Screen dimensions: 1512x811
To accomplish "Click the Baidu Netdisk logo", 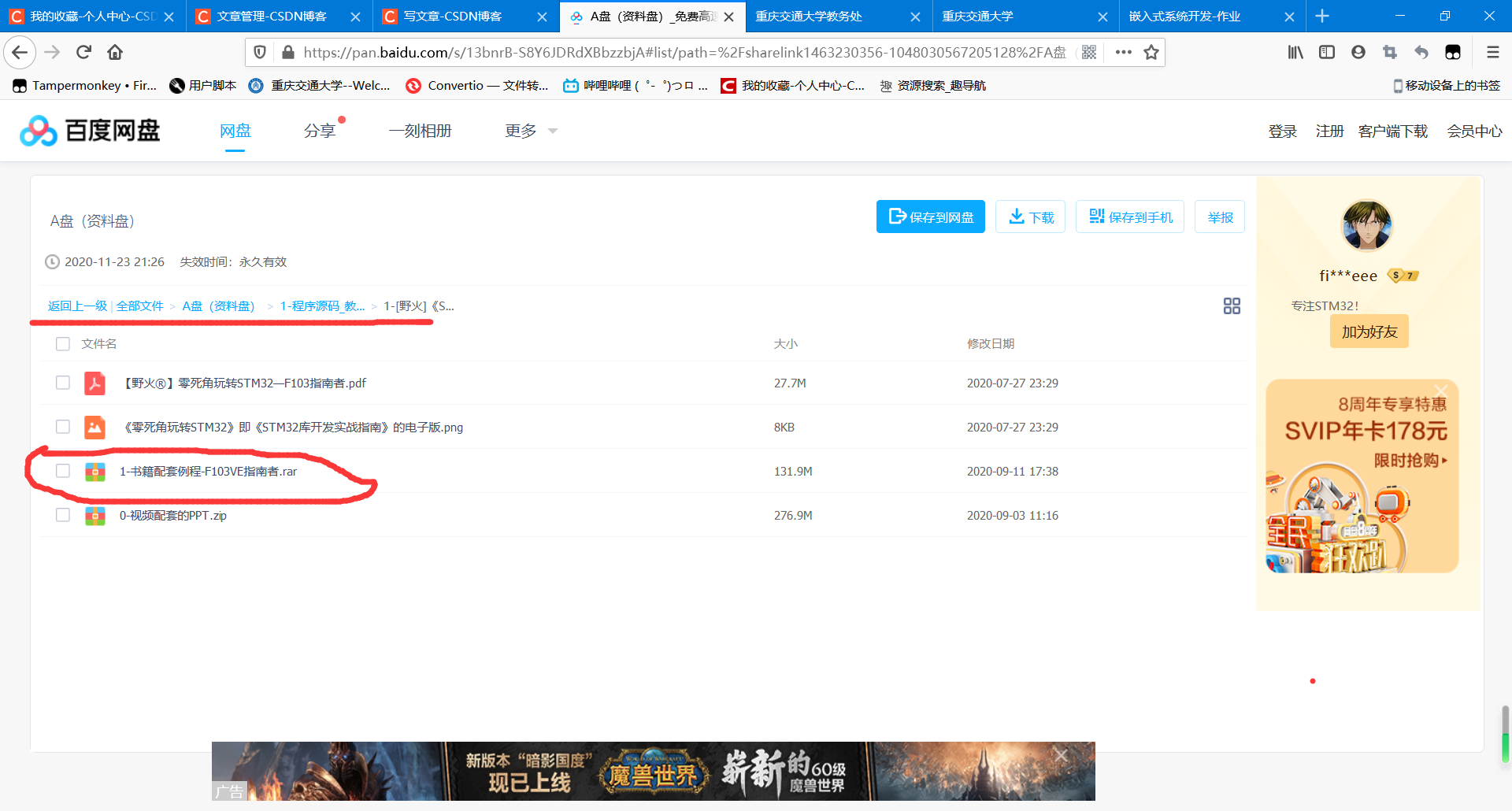I will coord(90,131).
